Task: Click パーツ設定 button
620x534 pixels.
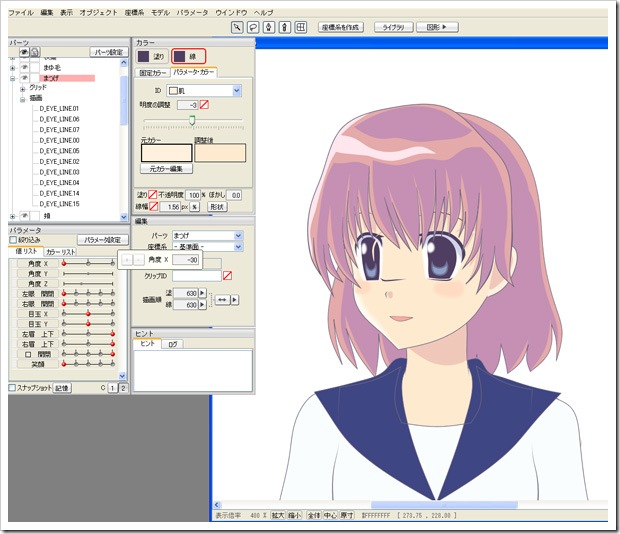Action: point(109,52)
